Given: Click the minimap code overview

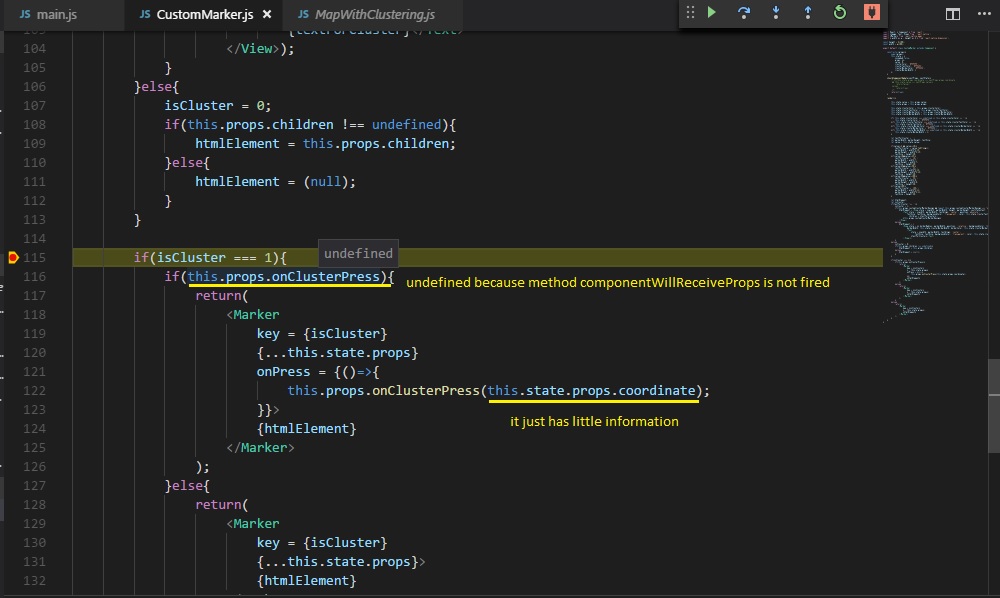Looking at the screenshot, I should coord(935,175).
